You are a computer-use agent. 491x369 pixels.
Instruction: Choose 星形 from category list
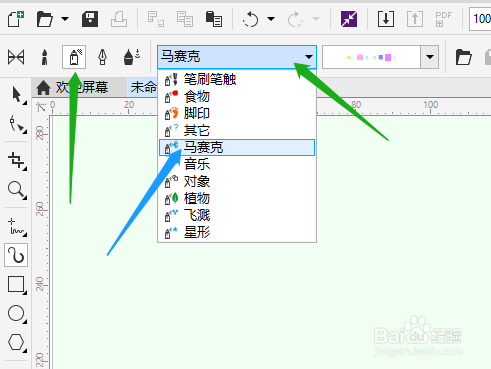tap(237, 232)
